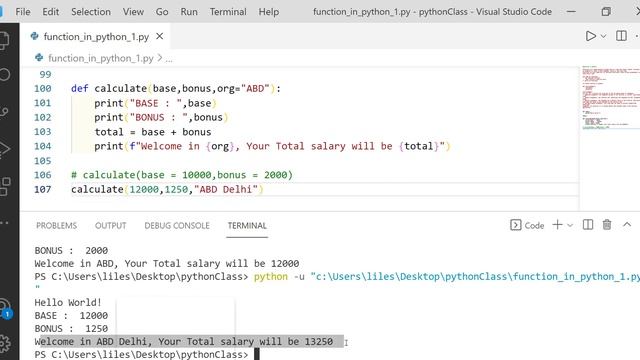Click the f-string 'Welcome in {org}' line
The height and width of the screenshot is (360, 640).
[x=272, y=146]
